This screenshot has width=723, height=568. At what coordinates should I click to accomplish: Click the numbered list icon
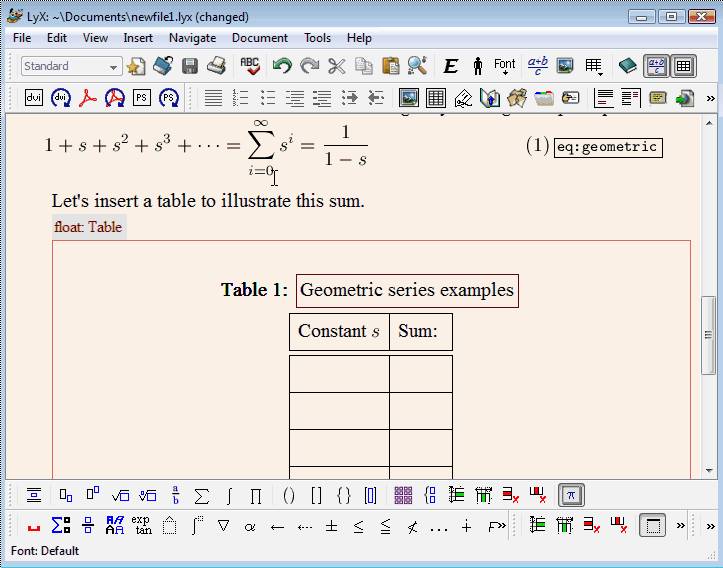241,98
